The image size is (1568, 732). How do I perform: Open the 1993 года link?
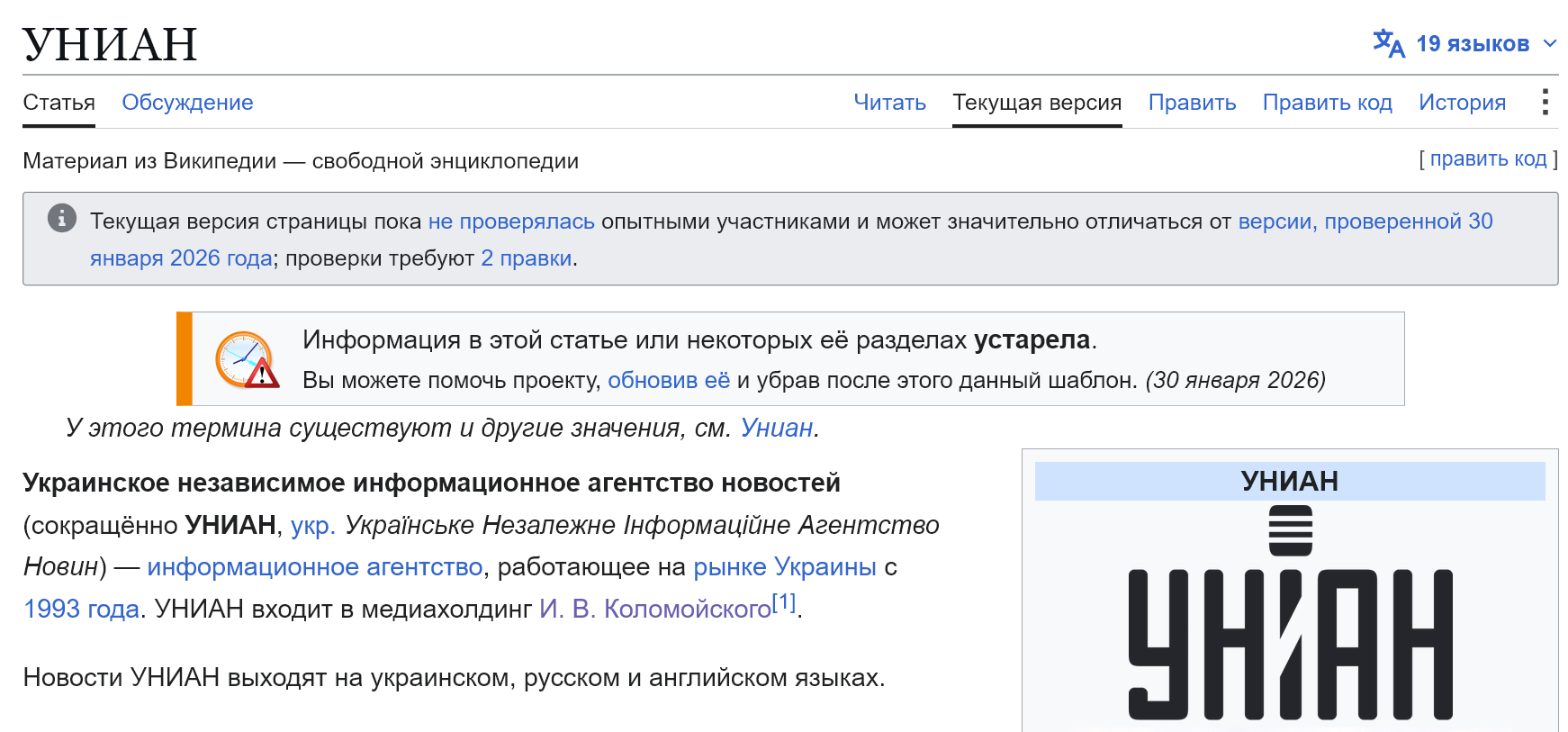click(x=81, y=609)
